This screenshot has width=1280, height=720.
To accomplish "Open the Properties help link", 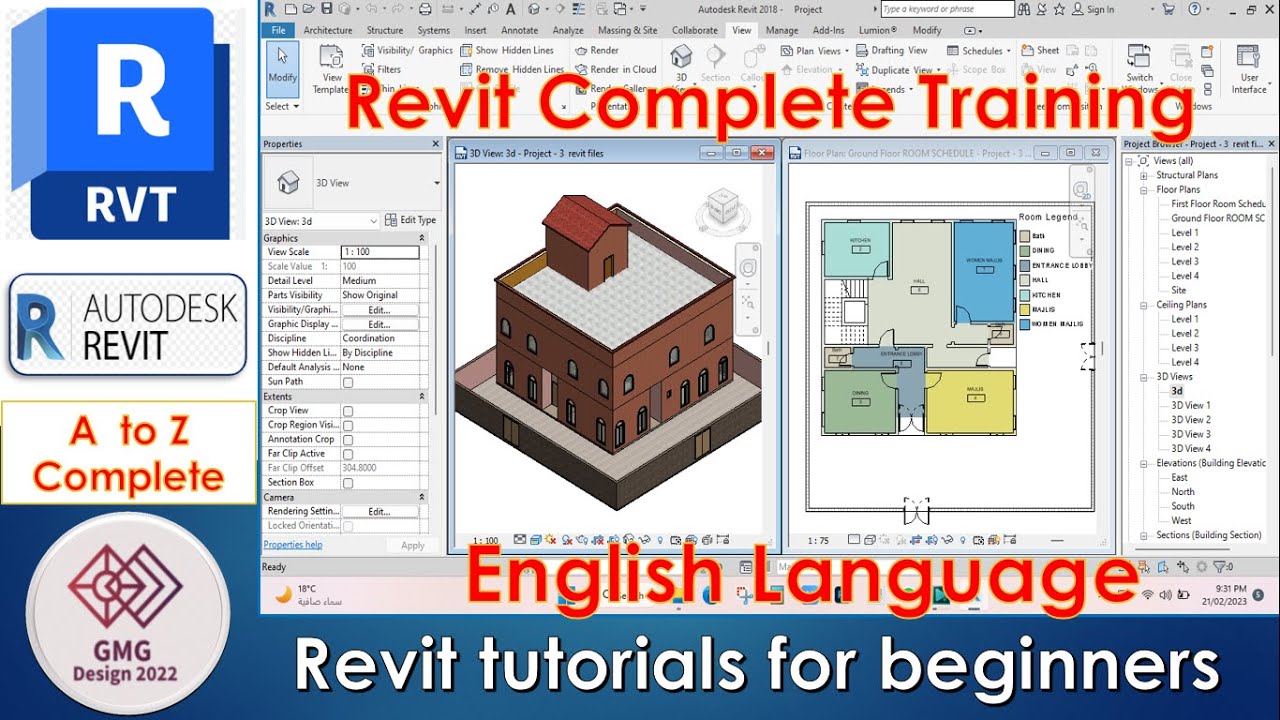I will tap(293, 545).
